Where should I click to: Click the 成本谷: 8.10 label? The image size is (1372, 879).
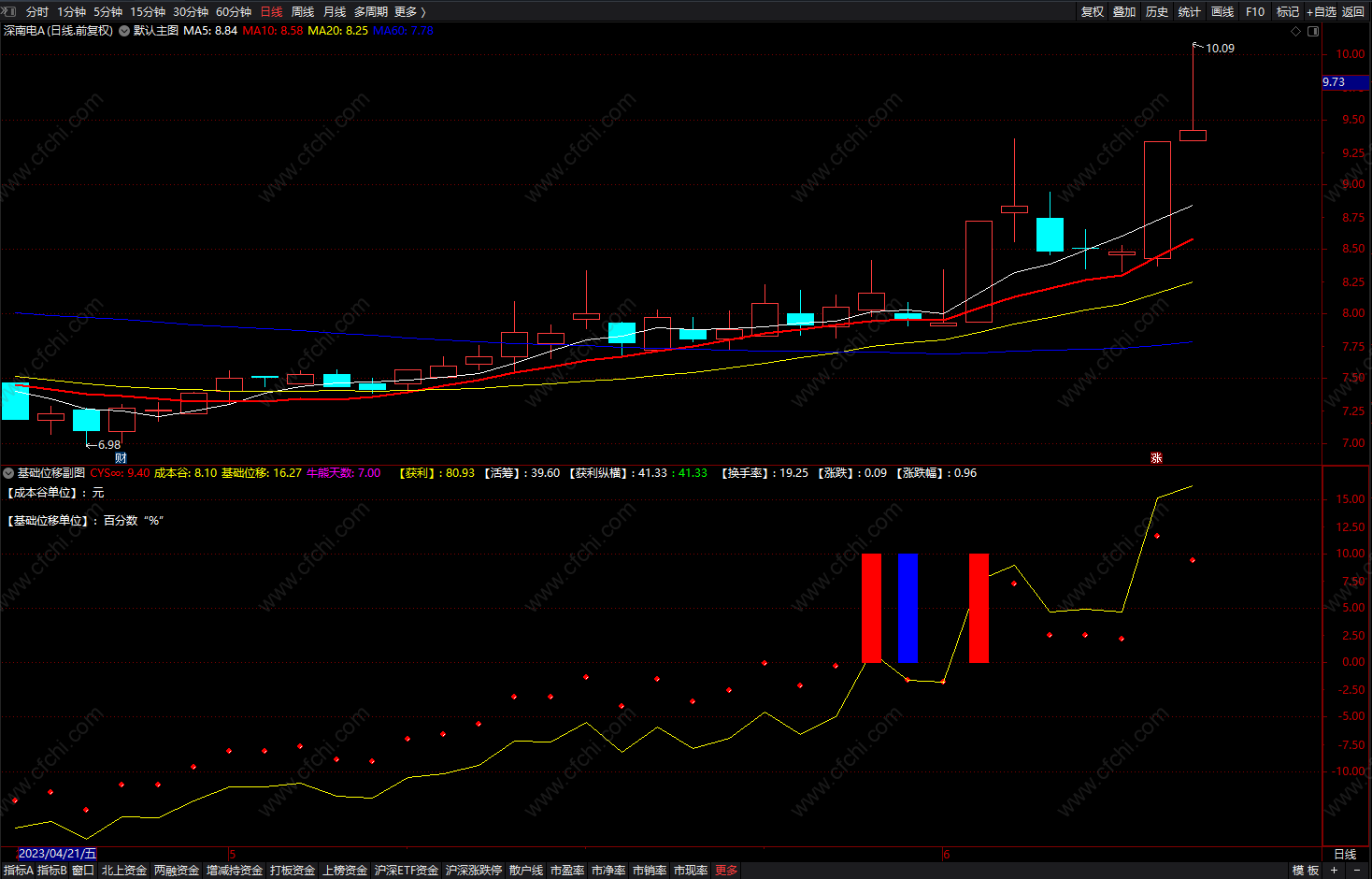pyautogui.click(x=185, y=473)
